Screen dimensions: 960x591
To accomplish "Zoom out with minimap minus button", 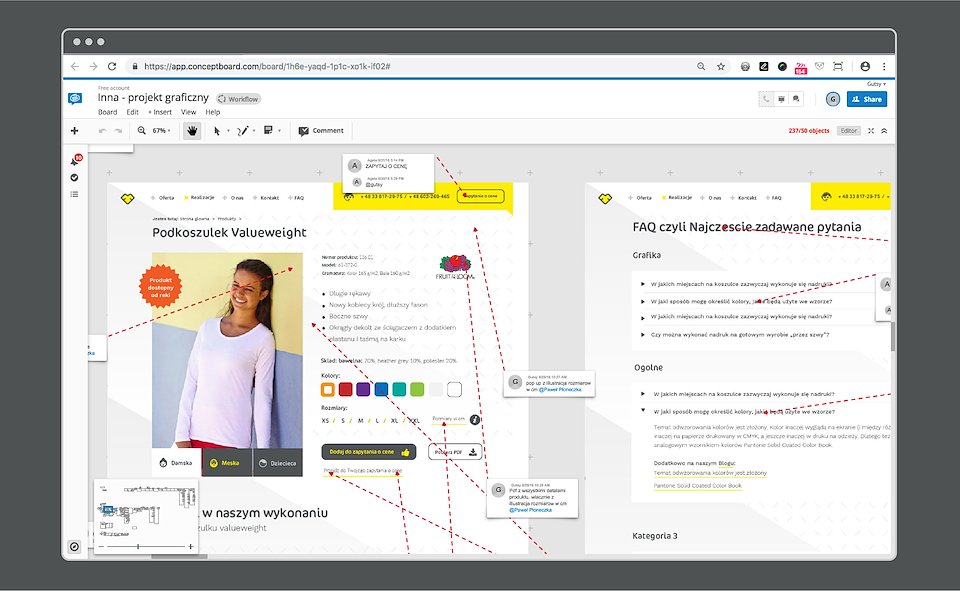I will click(102, 546).
